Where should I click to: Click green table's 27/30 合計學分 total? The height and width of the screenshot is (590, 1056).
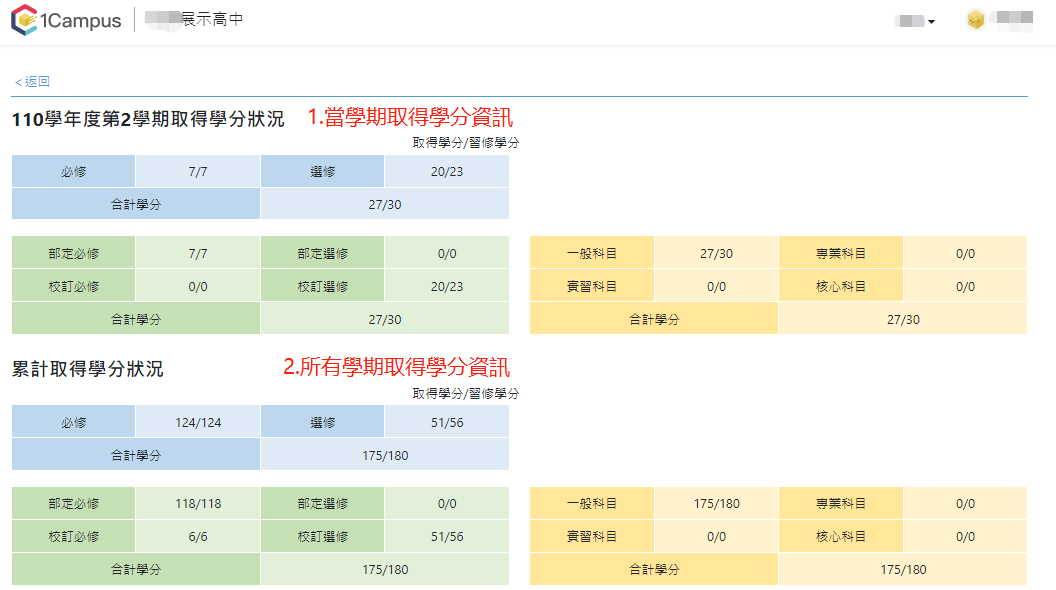point(385,320)
